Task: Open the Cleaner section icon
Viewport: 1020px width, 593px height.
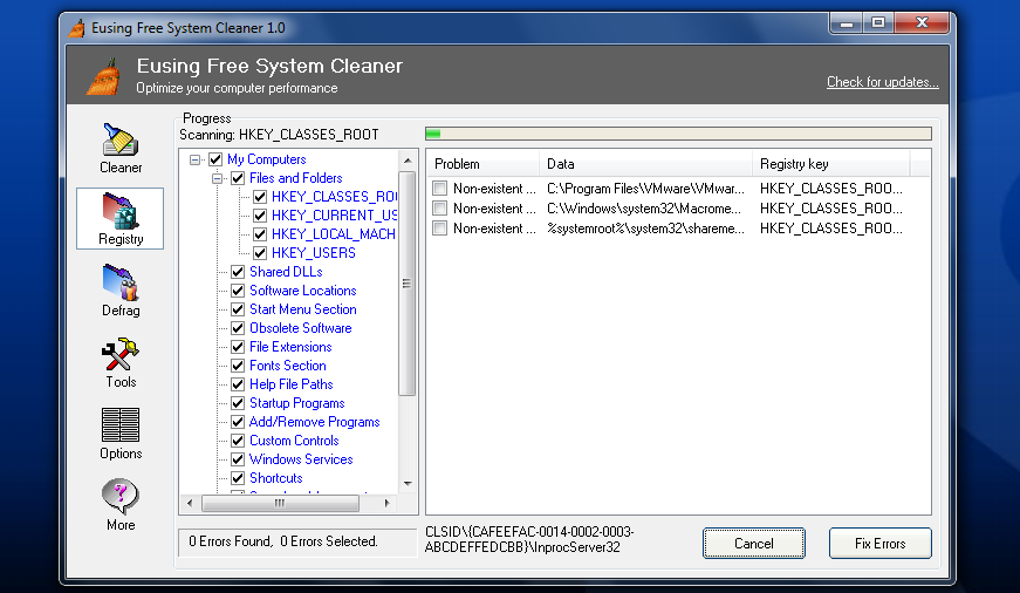Action: click(120, 139)
